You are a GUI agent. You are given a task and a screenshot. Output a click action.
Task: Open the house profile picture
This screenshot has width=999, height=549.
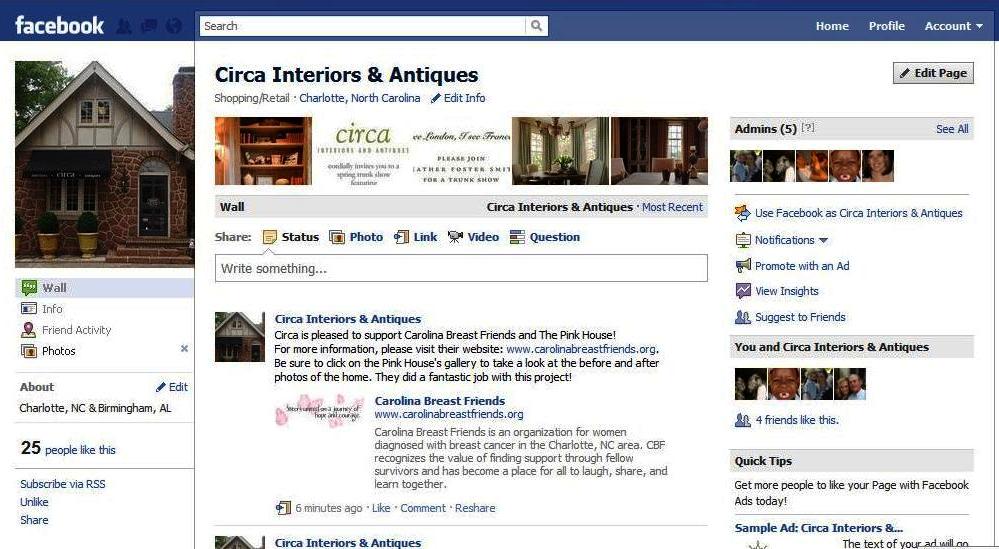104,163
